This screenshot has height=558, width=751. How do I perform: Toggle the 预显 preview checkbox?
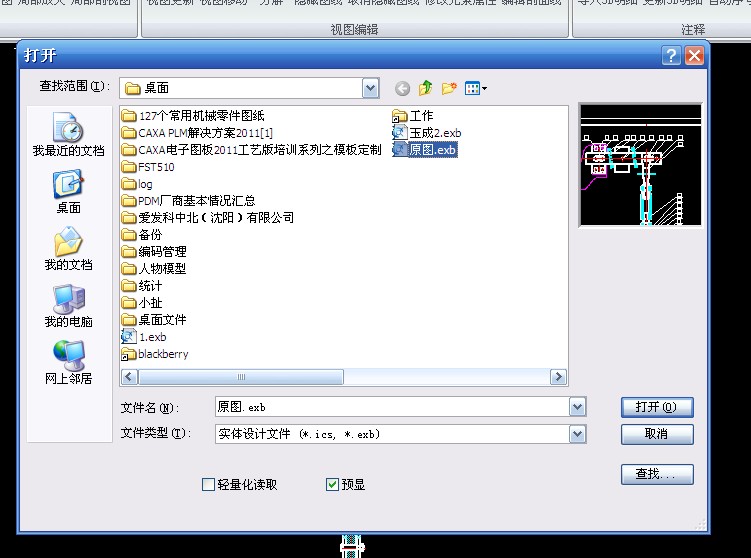(332, 485)
